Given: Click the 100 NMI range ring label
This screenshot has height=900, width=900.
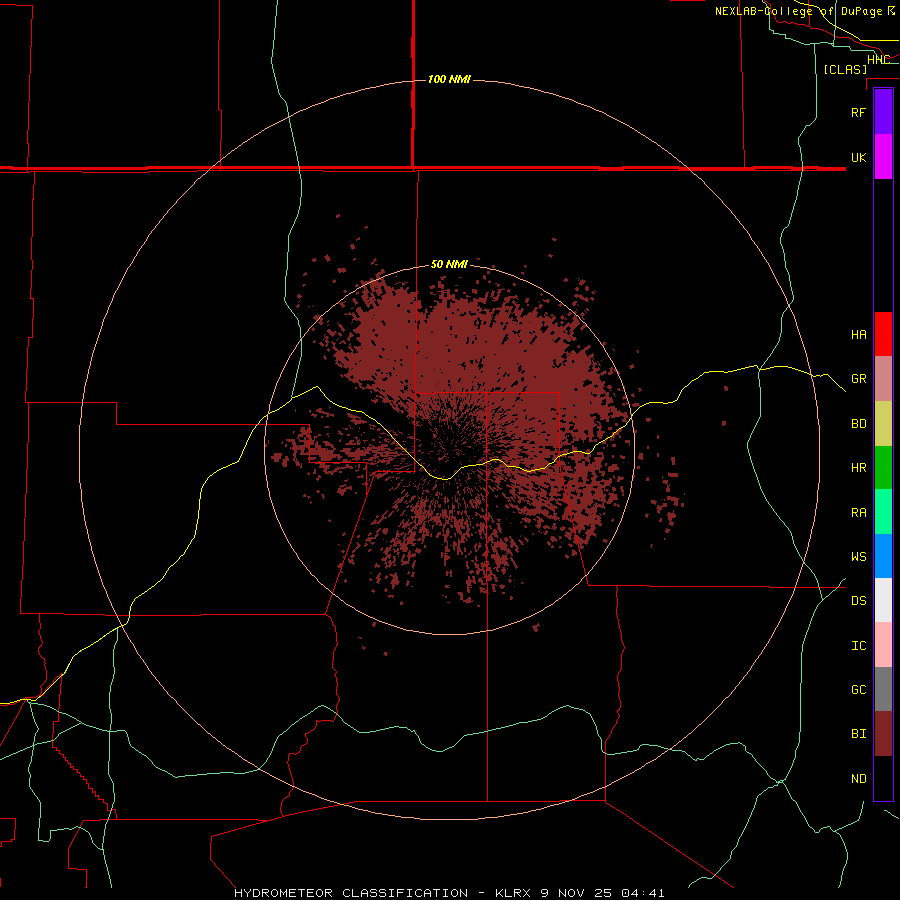Looking at the screenshot, I should tap(449, 79).
